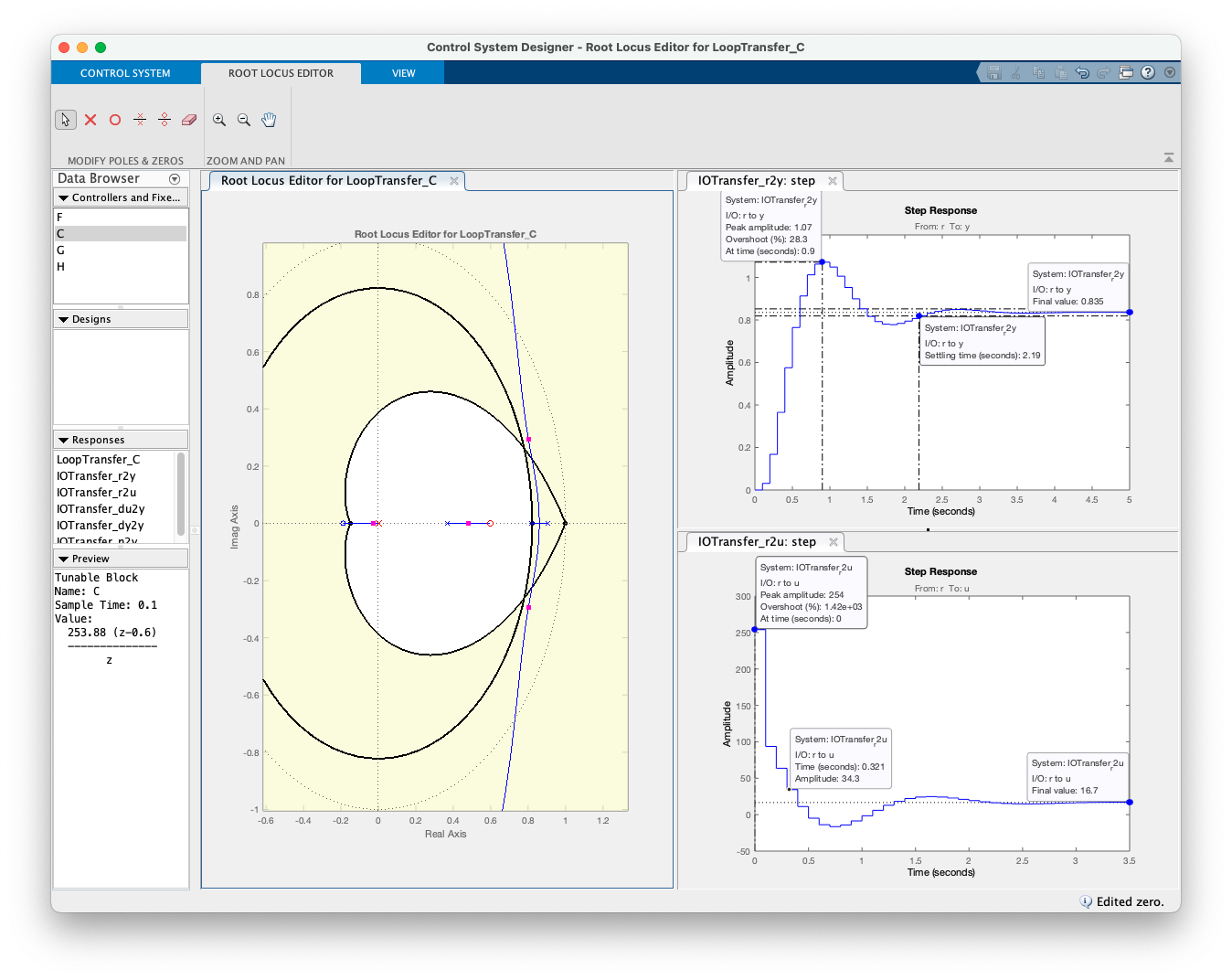This screenshot has width=1232, height=980.
Task: Click the red compensator zero near 0.6 on real axis
Action: [x=491, y=524]
